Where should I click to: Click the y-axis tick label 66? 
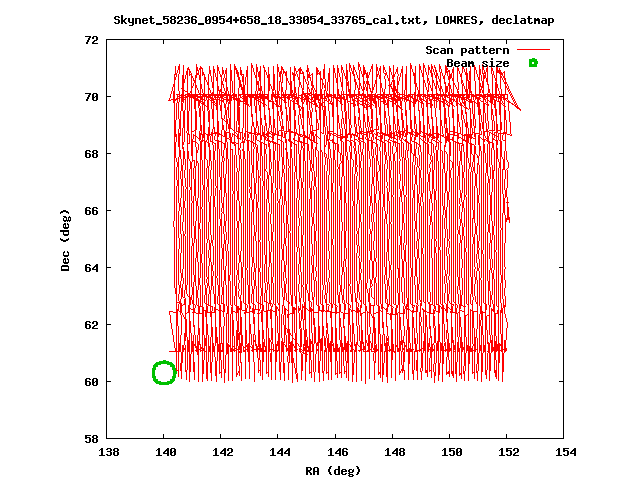pyautogui.click(x=91, y=211)
